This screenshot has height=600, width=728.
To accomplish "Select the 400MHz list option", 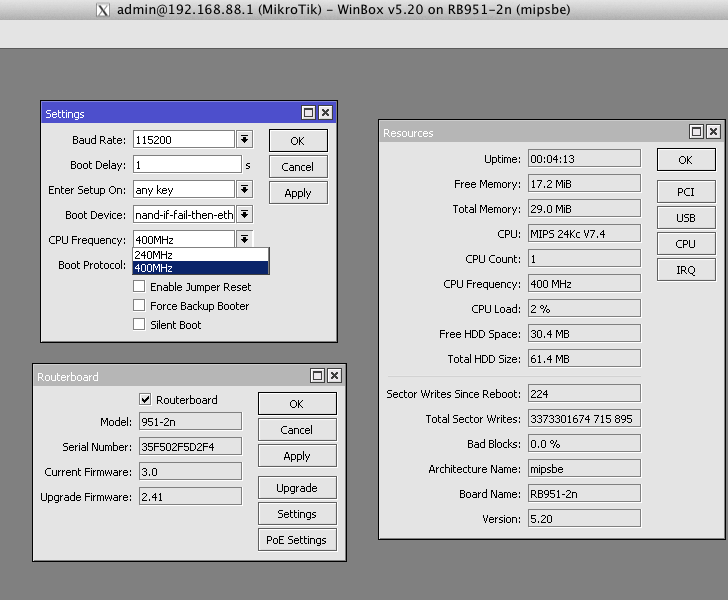I will click(201, 268).
